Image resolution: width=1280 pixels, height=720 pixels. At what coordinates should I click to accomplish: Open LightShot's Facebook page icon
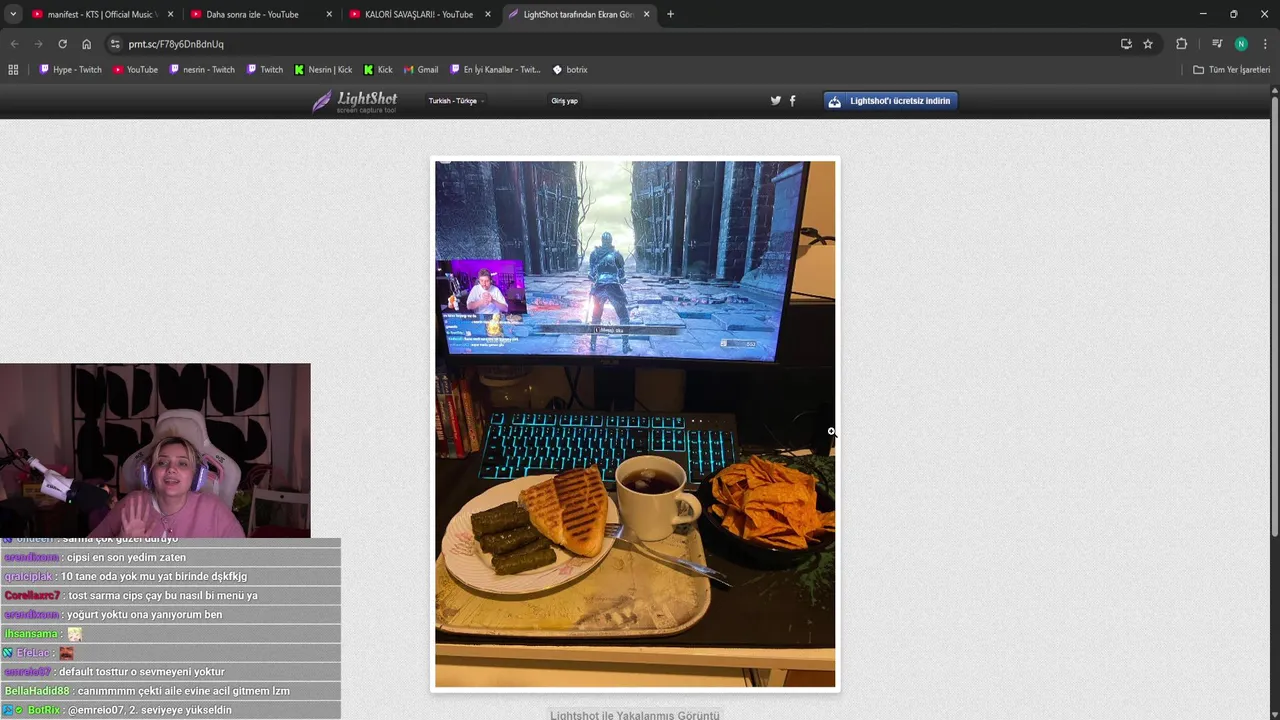(793, 100)
